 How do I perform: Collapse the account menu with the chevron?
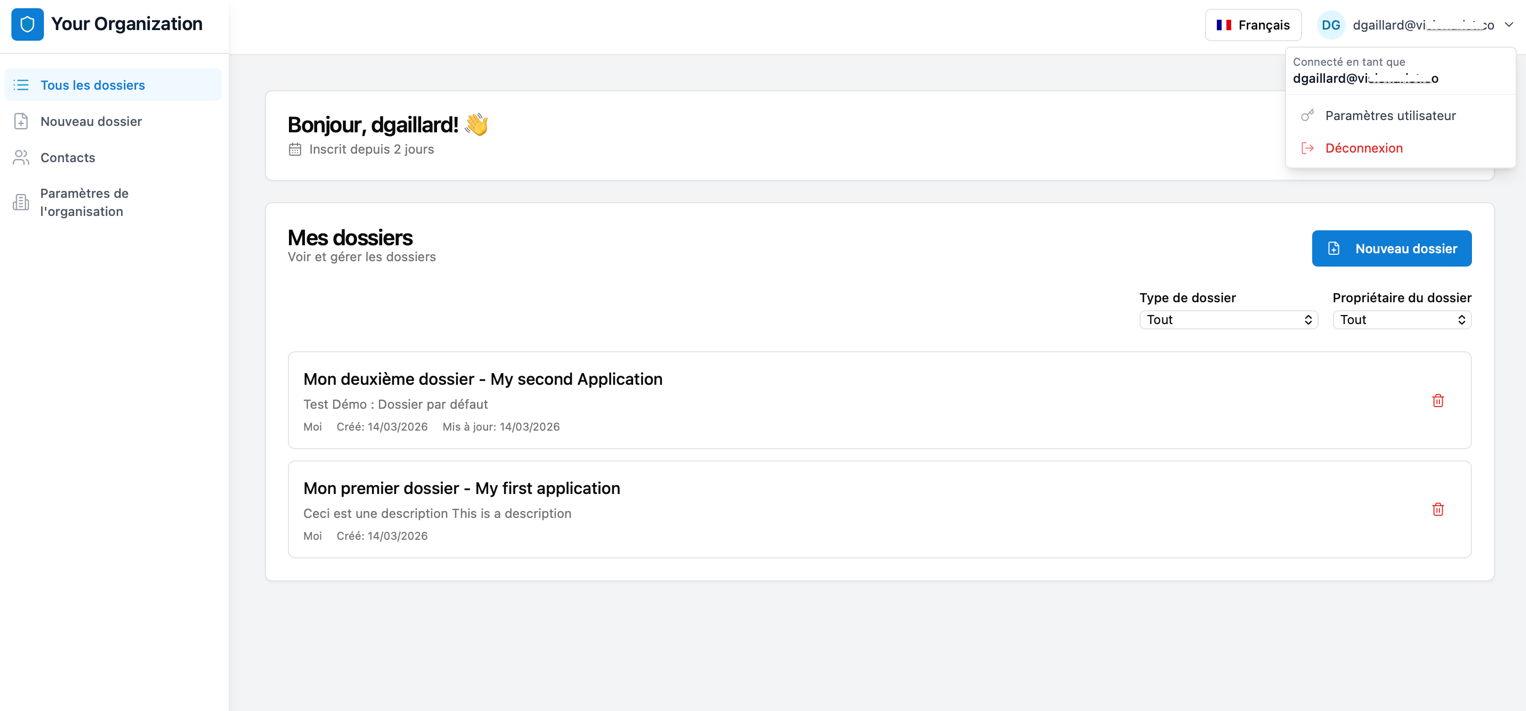click(1509, 24)
